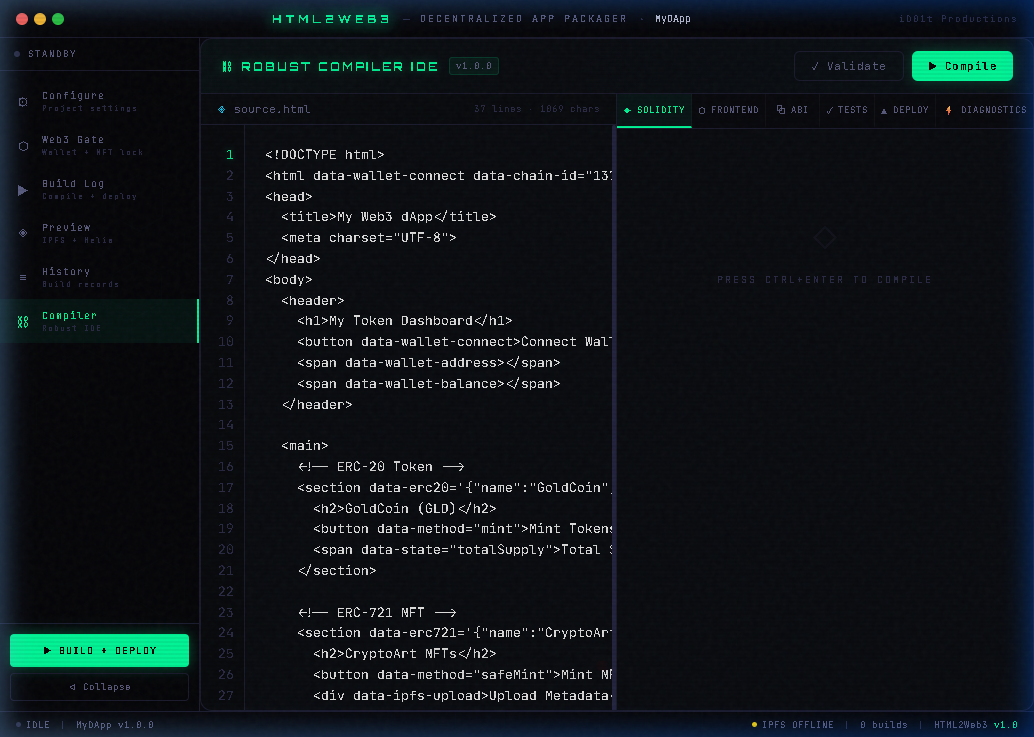The width and height of the screenshot is (1034, 737).
Task: Click the Build Log play icon
Action: tap(23, 190)
